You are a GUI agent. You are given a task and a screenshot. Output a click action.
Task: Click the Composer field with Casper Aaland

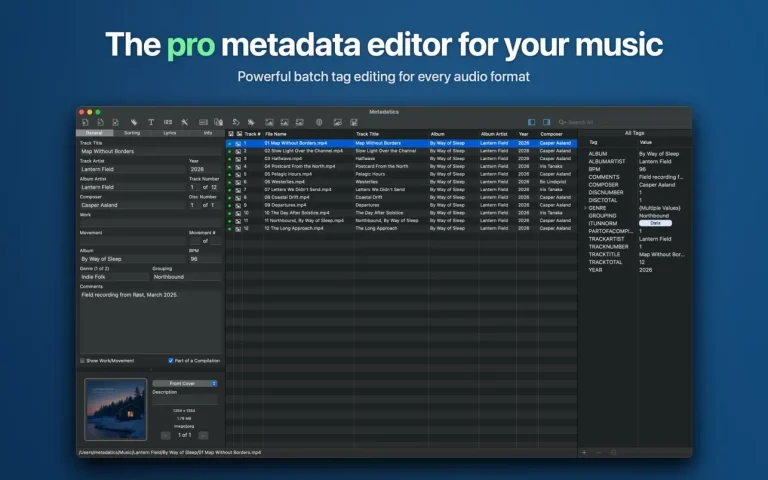pyautogui.click(x=133, y=205)
